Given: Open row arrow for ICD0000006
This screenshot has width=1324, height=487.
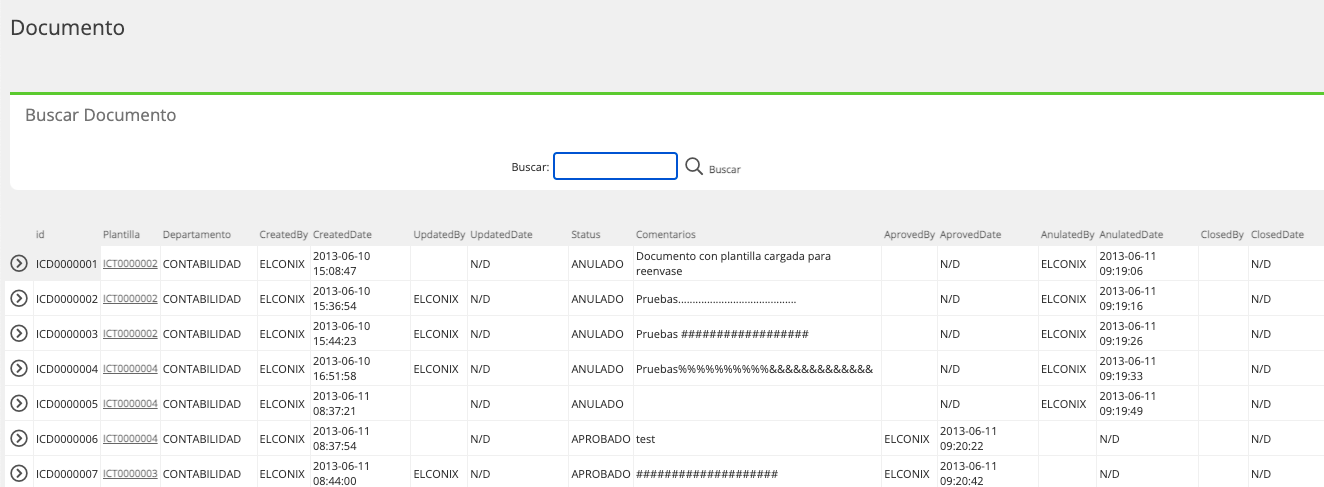Looking at the screenshot, I should tap(18, 439).
